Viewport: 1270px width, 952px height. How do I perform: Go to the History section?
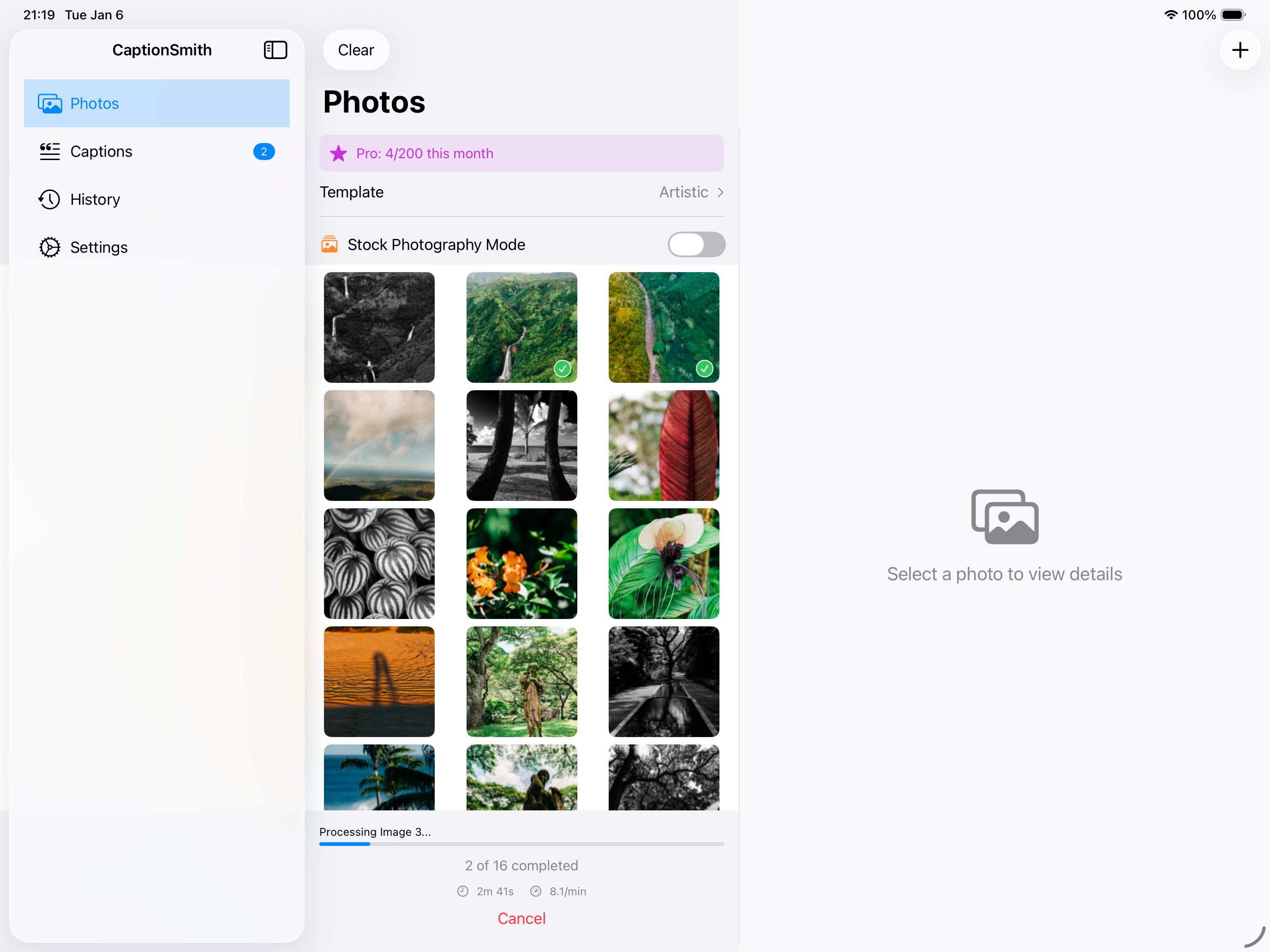point(157,199)
